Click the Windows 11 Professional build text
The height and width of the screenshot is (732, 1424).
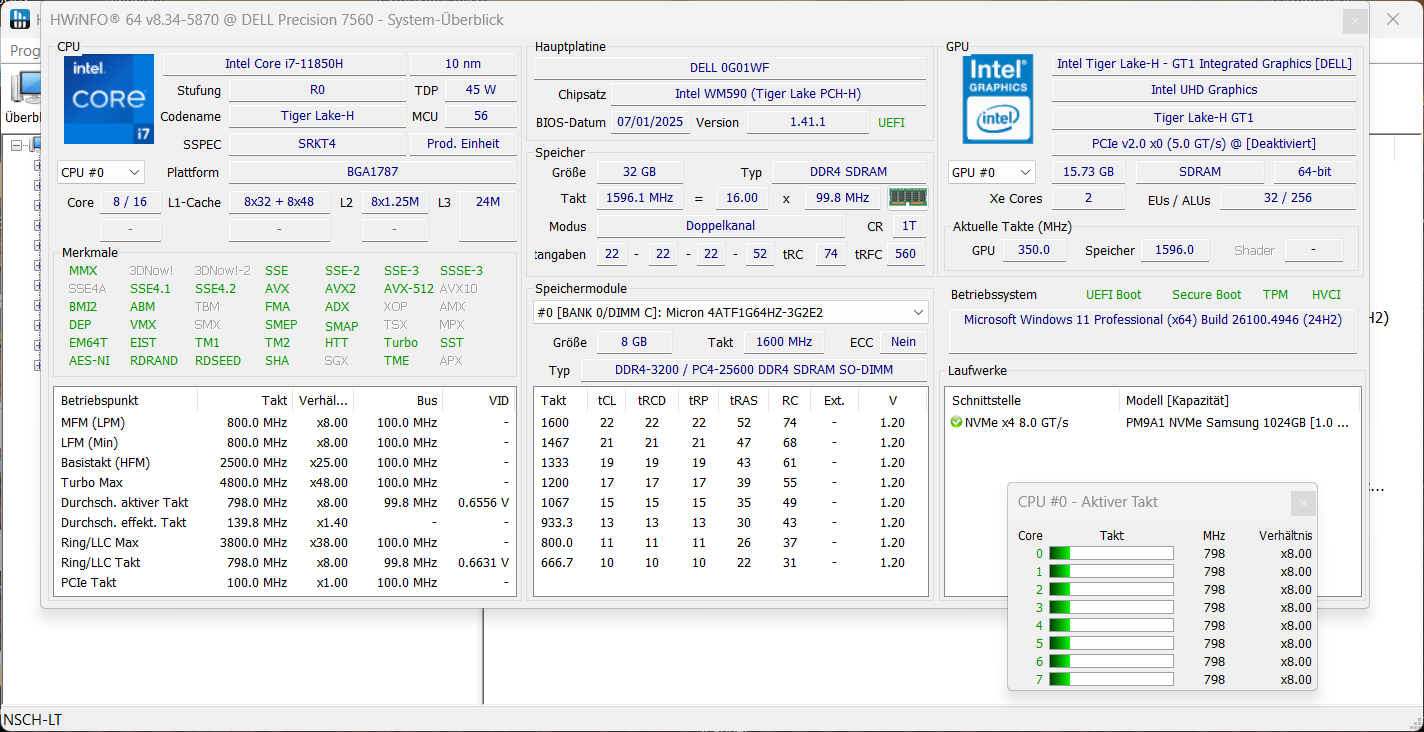(x=1152, y=320)
